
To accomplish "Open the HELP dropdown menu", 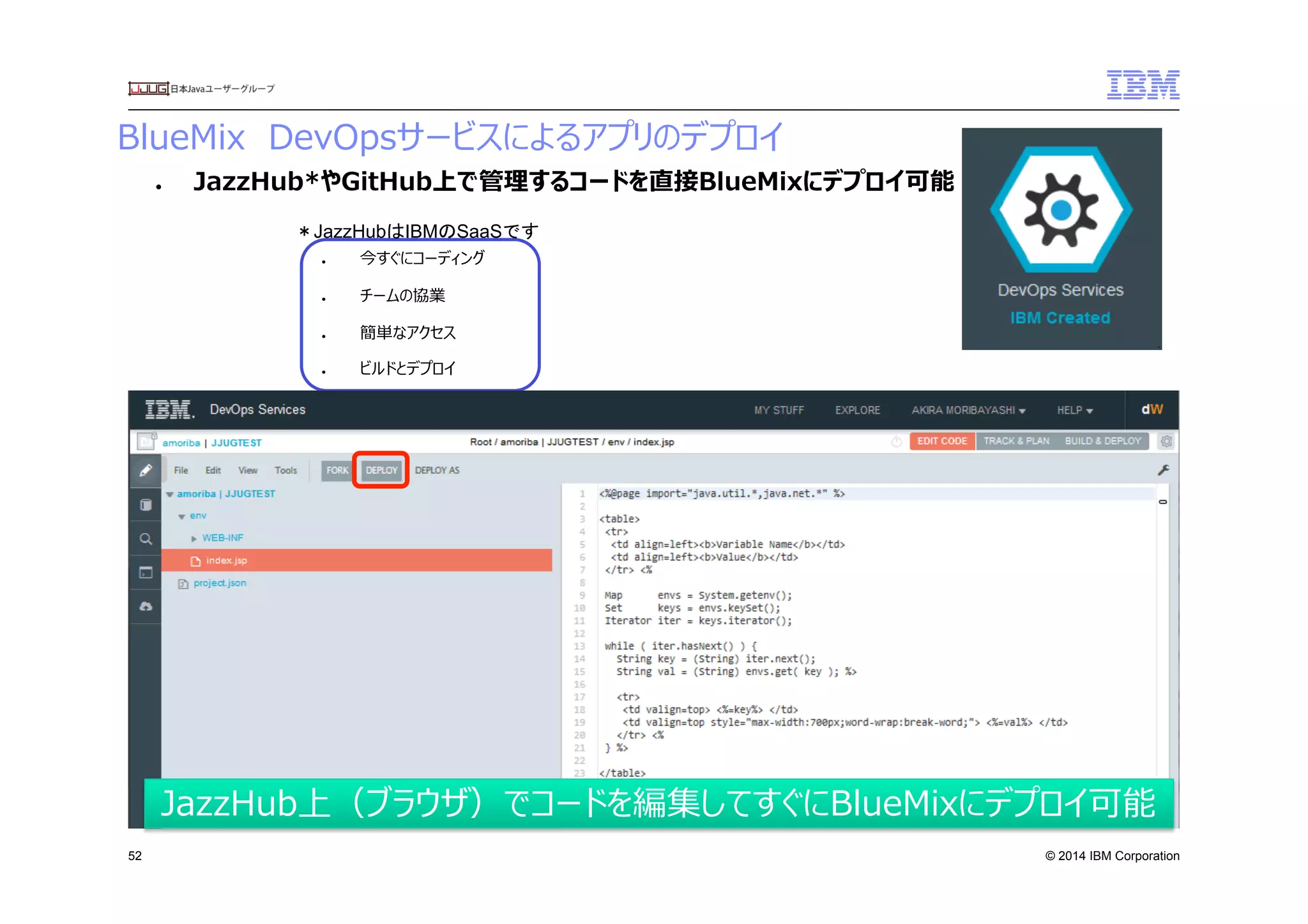I will tap(1075, 410).
